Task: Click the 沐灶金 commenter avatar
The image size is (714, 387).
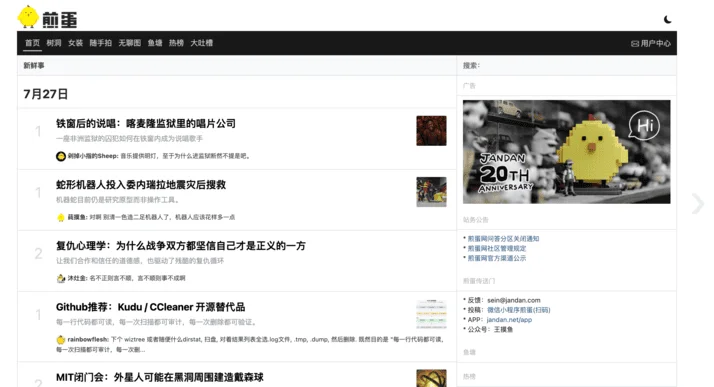Action: [x=61, y=278]
